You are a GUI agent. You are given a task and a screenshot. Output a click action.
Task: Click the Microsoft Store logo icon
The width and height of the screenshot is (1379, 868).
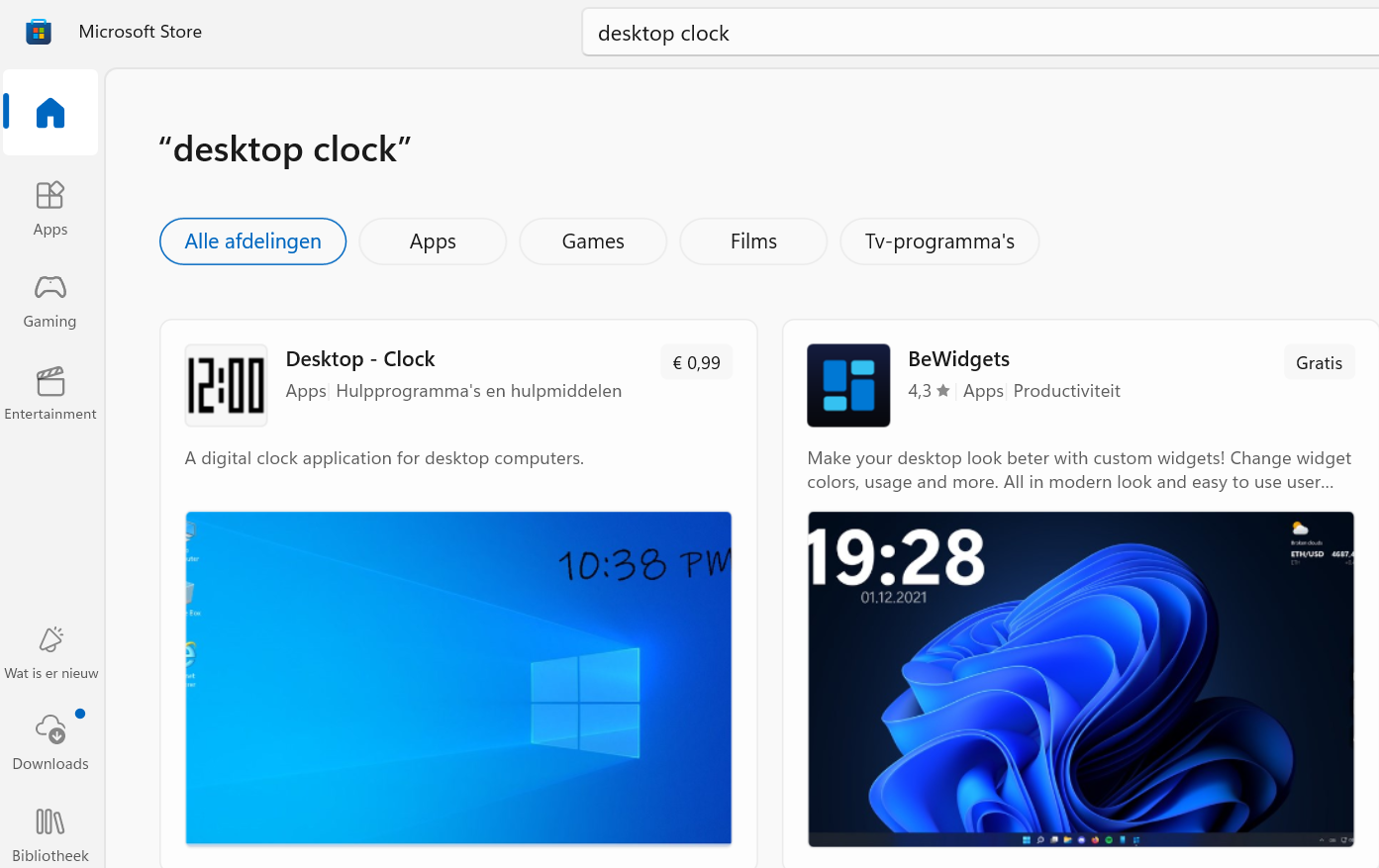tap(39, 32)
